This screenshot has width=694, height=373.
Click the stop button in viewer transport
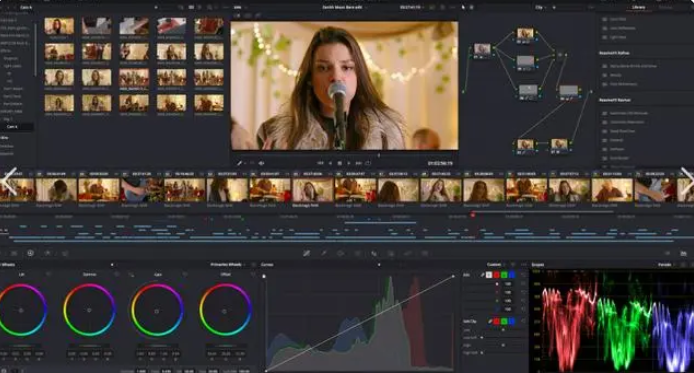point(339,163)
